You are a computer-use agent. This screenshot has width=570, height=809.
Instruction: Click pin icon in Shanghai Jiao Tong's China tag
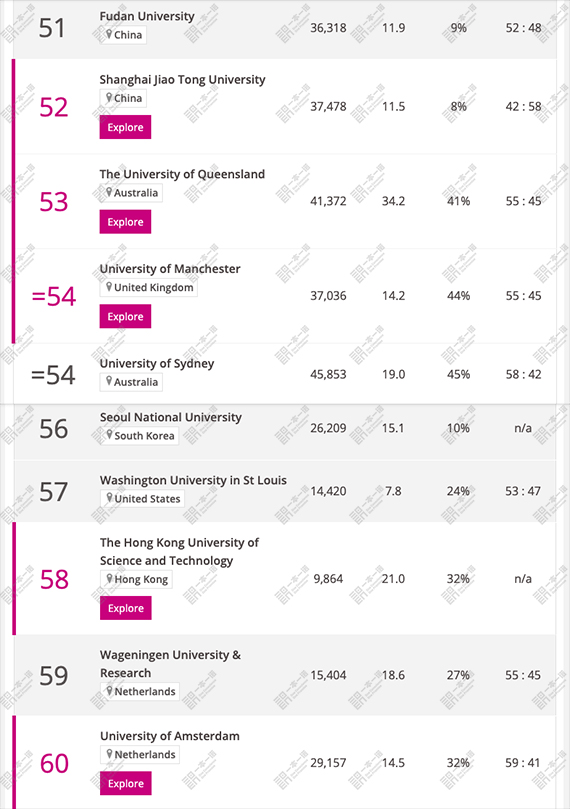[109, 98]
